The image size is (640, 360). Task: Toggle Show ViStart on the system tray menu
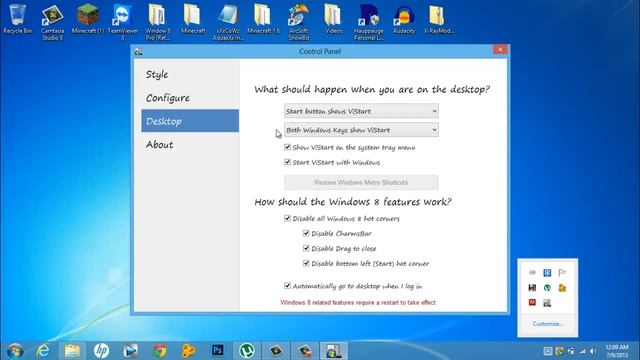coord(287,147)
